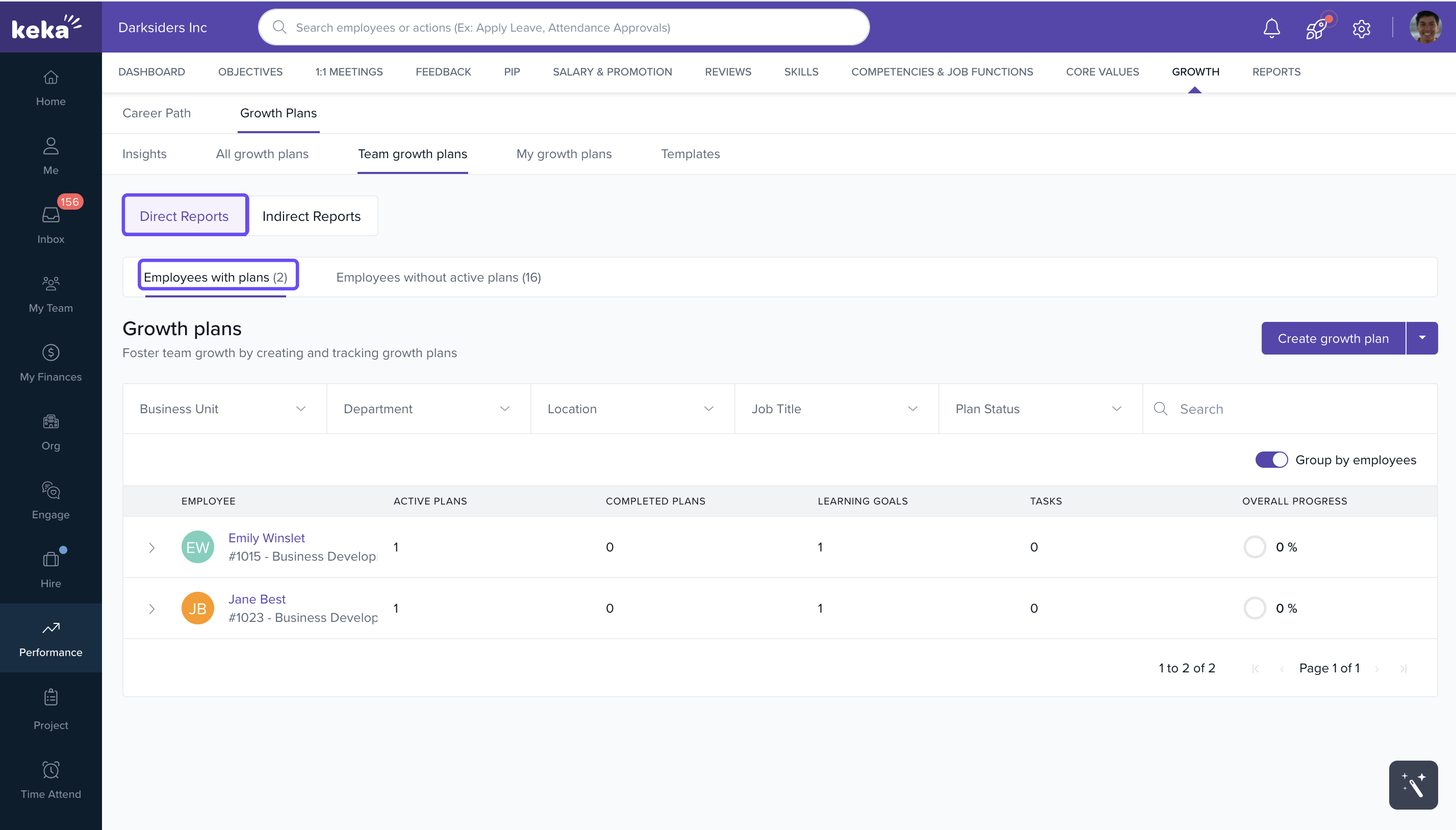This screenshot has height=830, width=1456.
Task: Click the rocket quick-start icon
Action: coord(1316,28)
